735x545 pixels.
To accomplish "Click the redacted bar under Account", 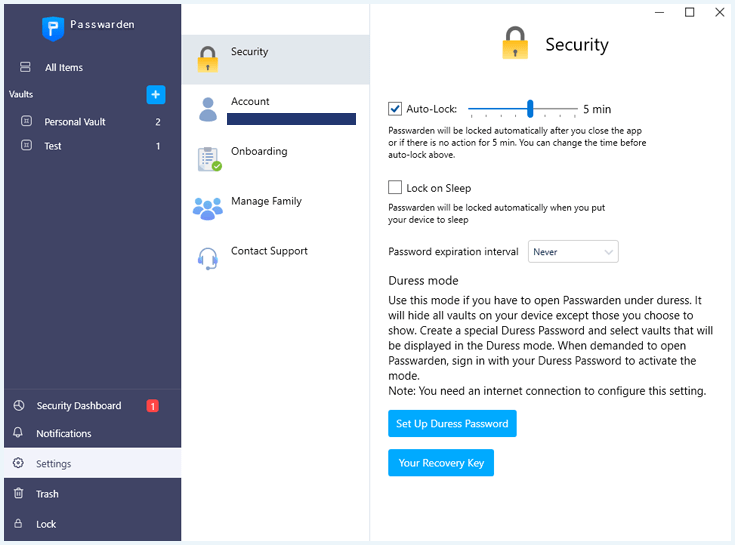I will click(291, 119).
